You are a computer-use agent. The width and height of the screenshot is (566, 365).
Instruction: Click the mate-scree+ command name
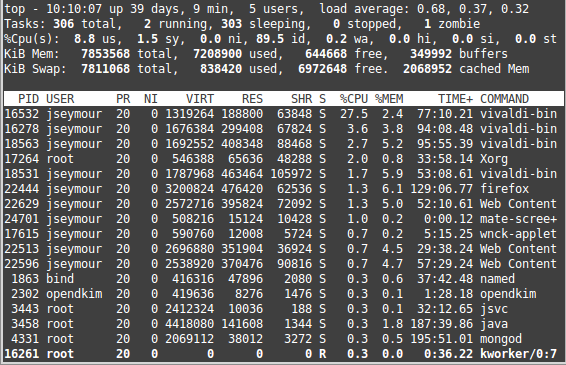pyautogui.click(x=518, y=219)
